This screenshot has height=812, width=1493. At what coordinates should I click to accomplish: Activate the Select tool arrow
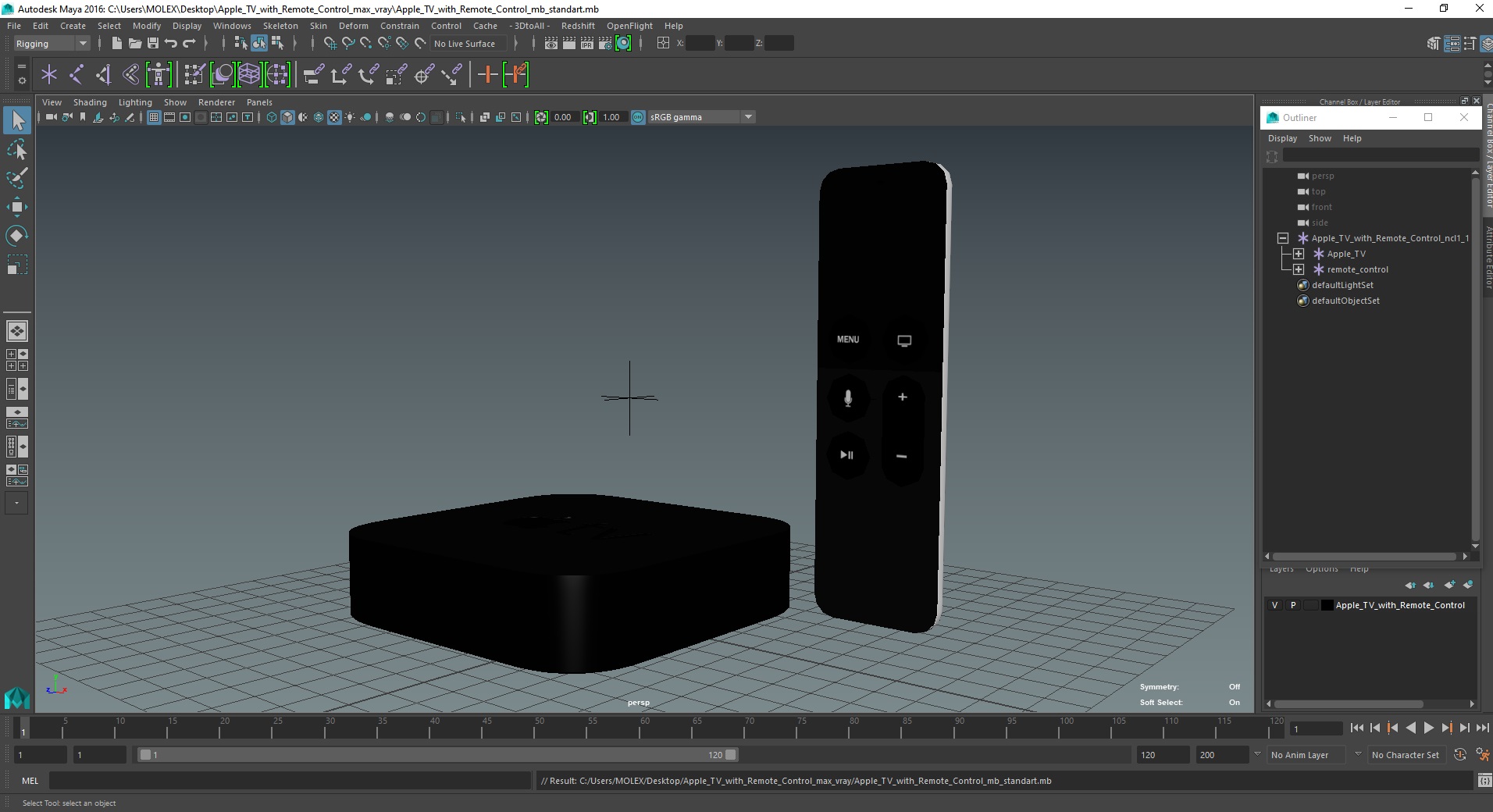[17, 120]
